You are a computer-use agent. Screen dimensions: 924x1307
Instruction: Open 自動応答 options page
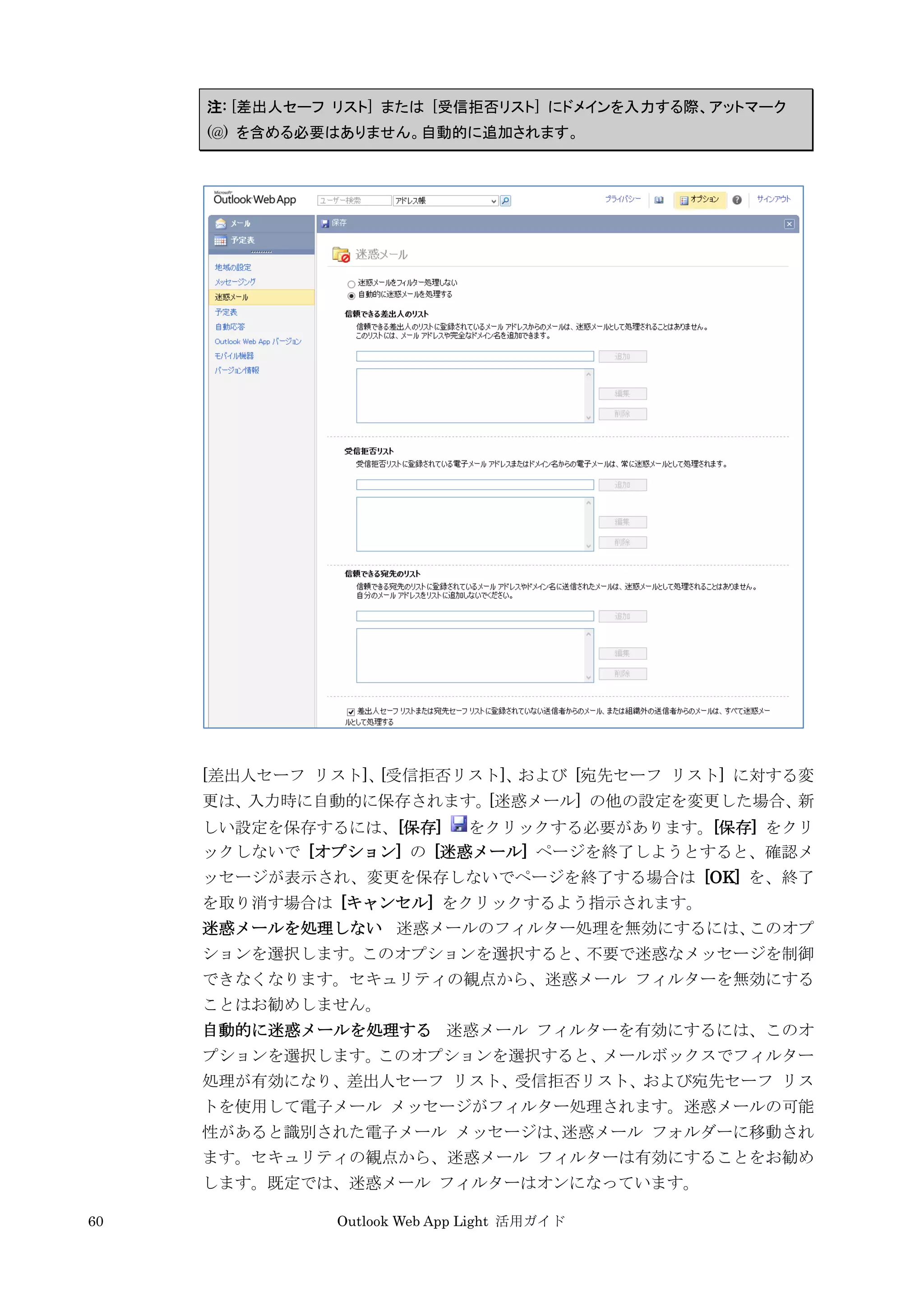[230, 327]
